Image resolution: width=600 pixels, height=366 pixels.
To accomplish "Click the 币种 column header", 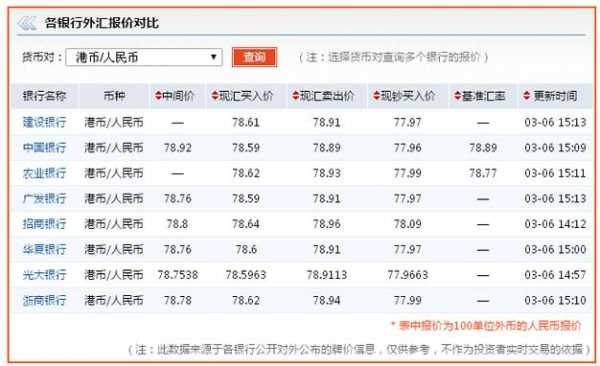I will click(114, 96).
